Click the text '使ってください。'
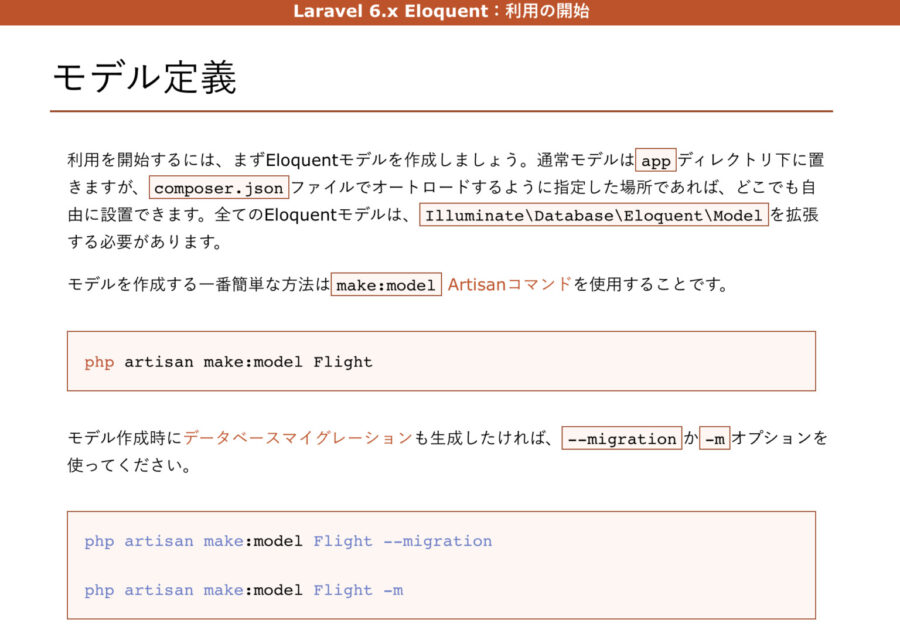900x643 pixels. tap(130, 465)
